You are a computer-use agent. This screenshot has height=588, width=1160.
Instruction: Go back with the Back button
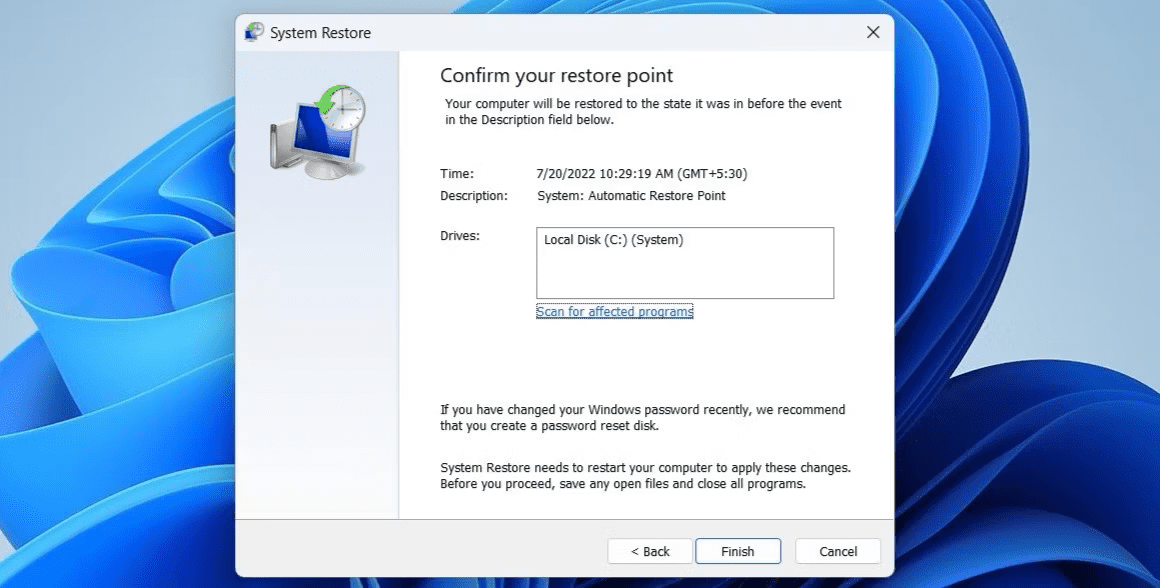point(650,551)
